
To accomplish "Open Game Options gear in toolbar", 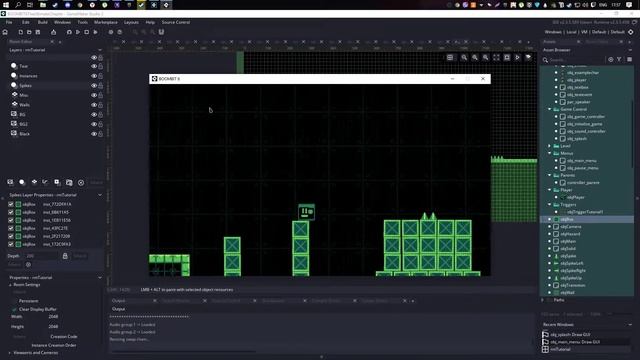I will coord(111,32).
